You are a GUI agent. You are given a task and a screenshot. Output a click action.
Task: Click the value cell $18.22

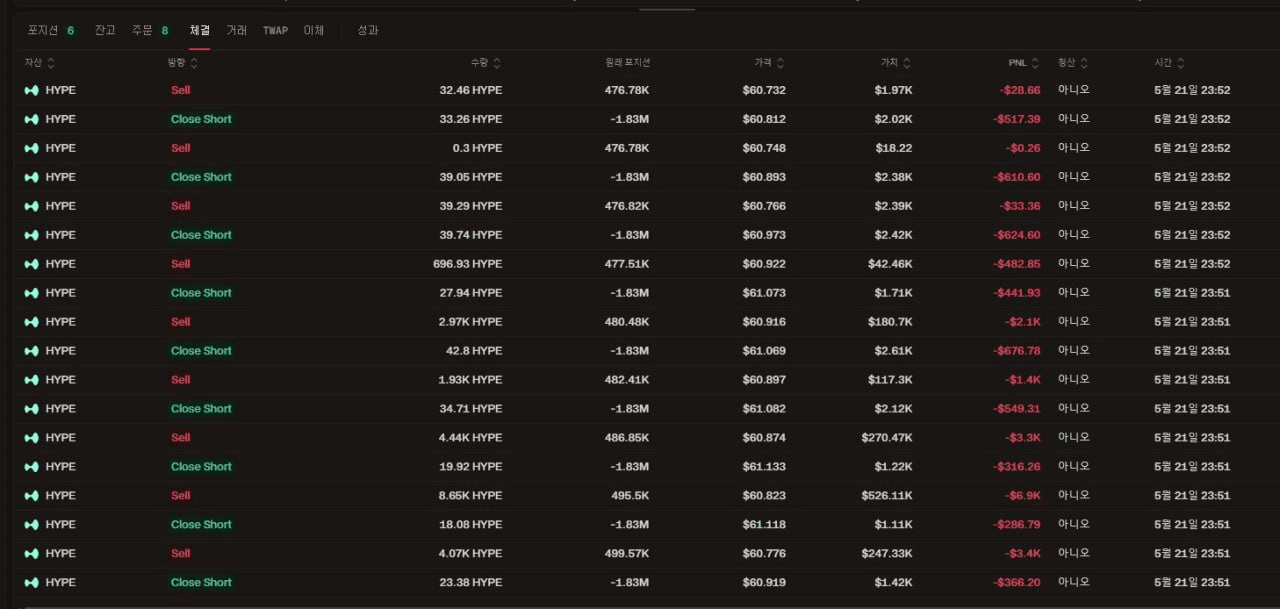click(x=894, y=148)
